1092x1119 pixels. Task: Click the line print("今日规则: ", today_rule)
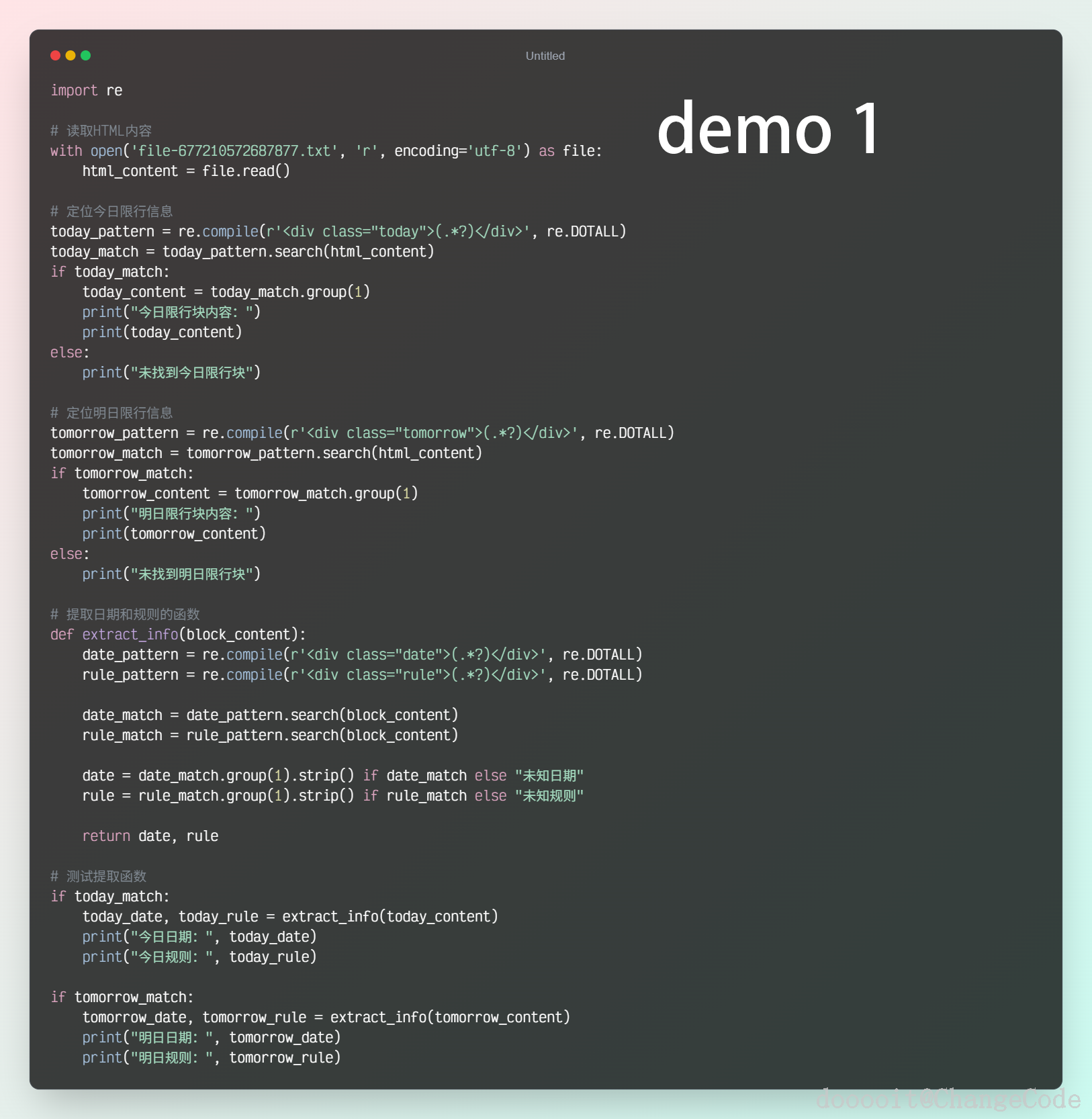[199, 957]
